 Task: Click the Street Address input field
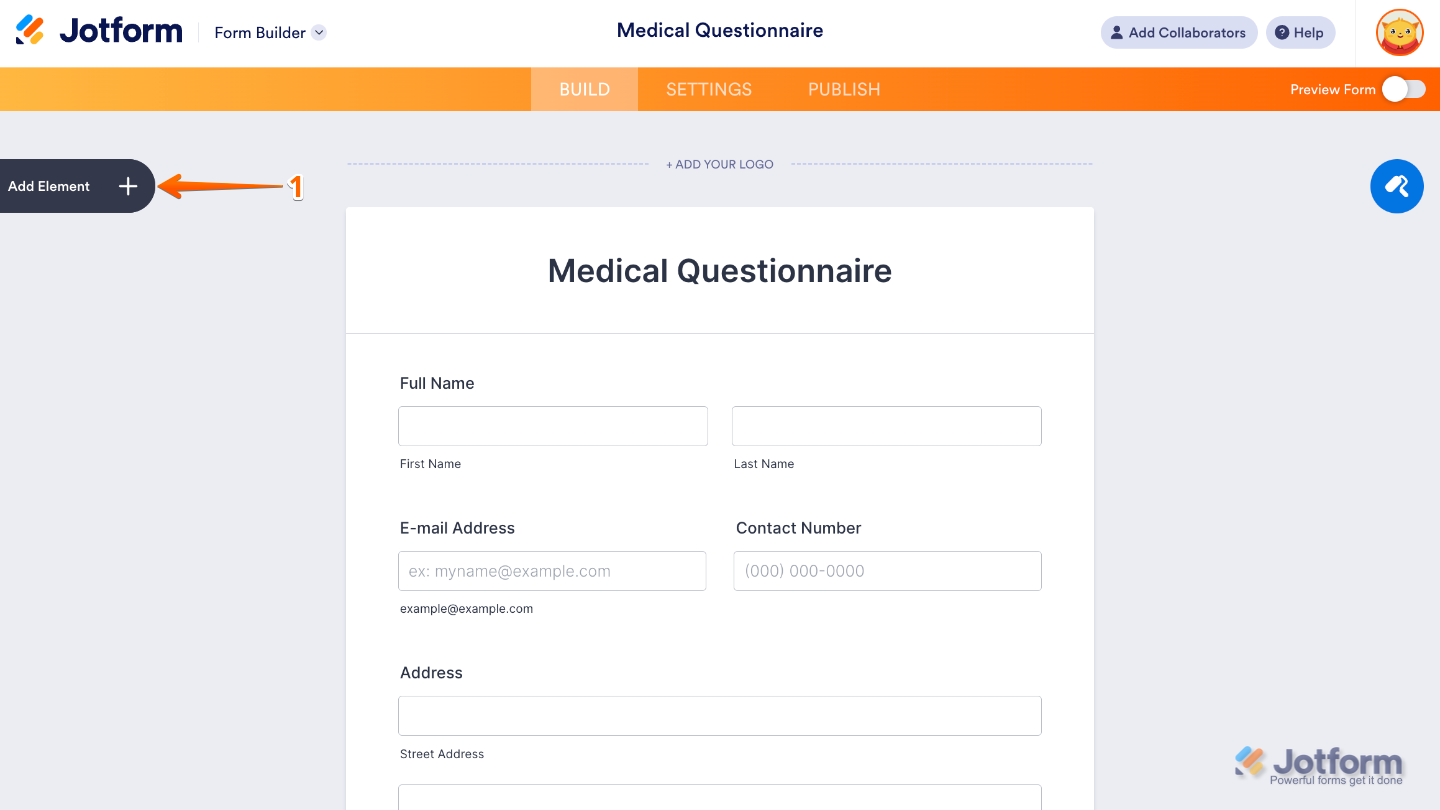pos(719,715)
